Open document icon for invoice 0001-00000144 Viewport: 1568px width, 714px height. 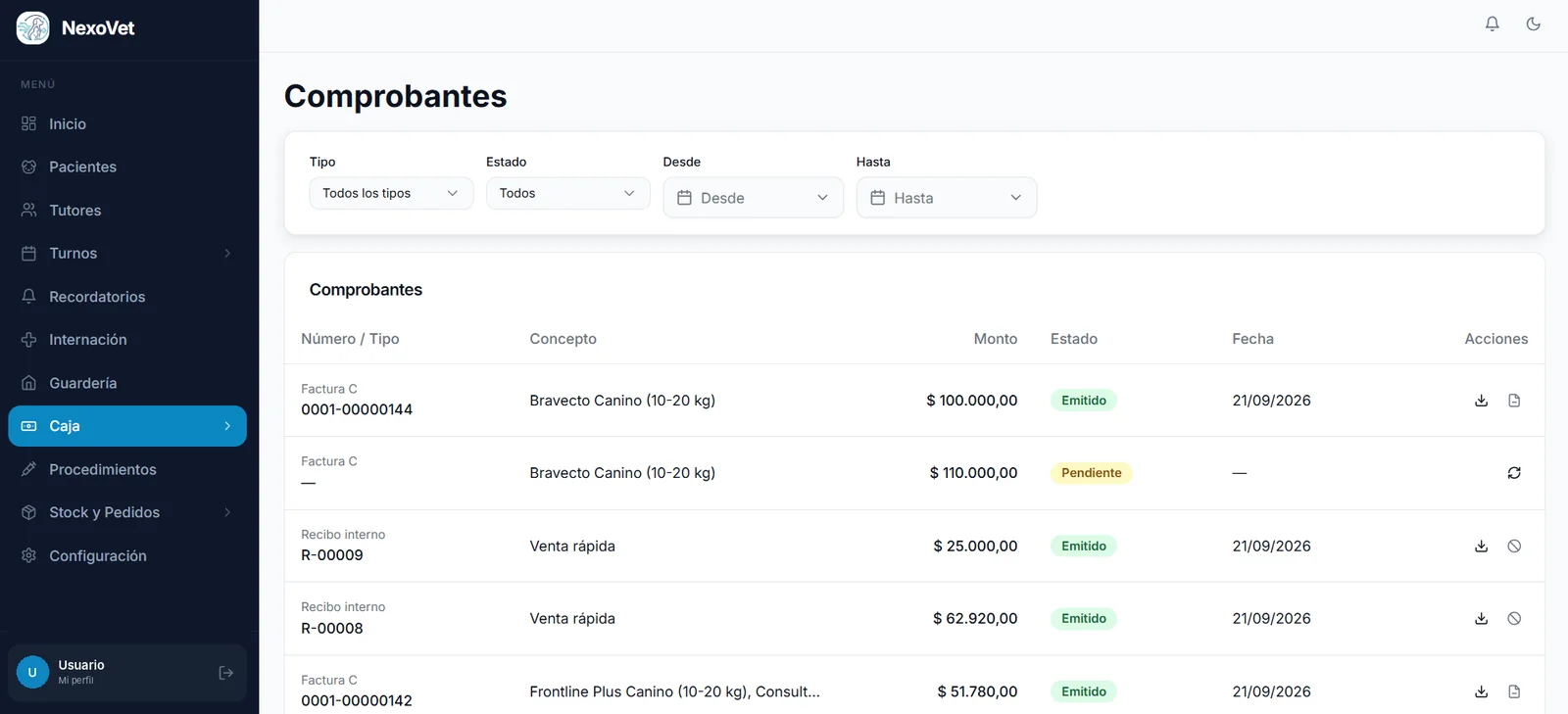tap(1514, 401)
